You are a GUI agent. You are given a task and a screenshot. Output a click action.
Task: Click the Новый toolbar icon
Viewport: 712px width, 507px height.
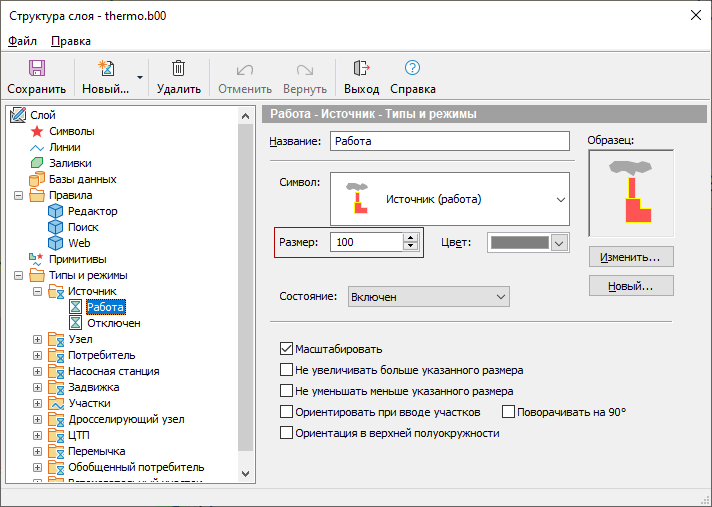pos(105,69)
